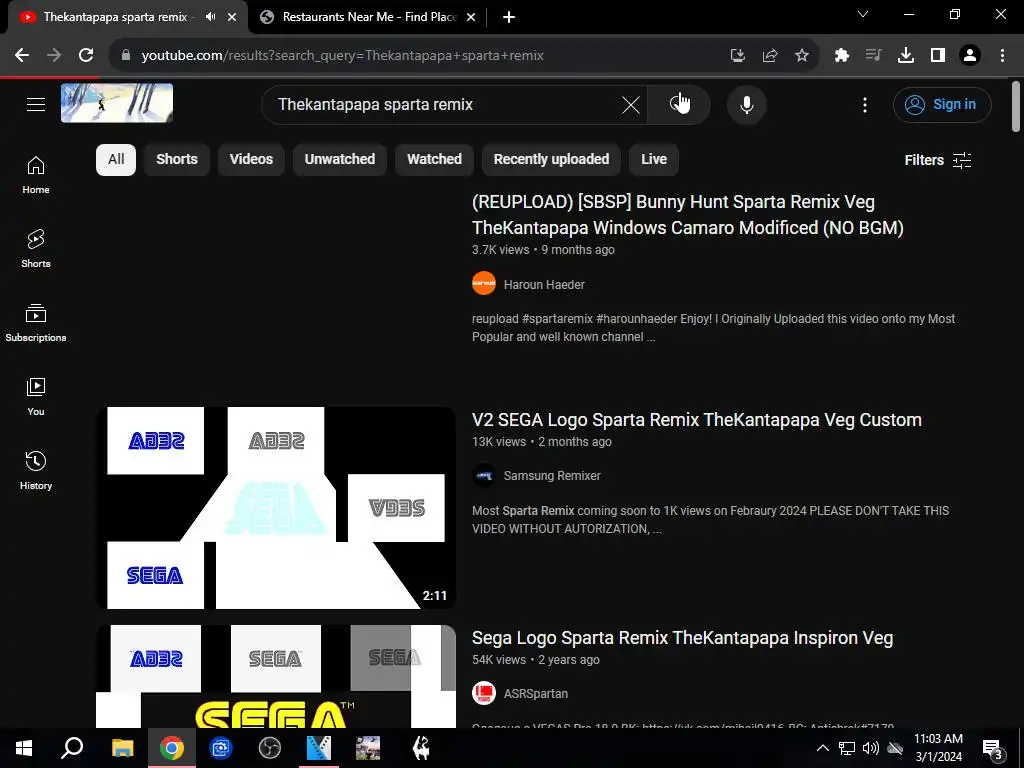
Task: Open media control icon in toolbar
Action: click(874, 56)
